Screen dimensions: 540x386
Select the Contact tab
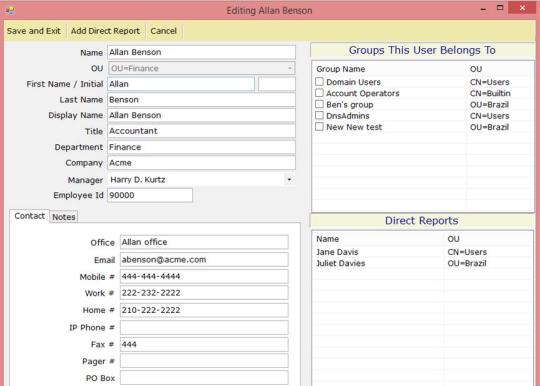30,216
